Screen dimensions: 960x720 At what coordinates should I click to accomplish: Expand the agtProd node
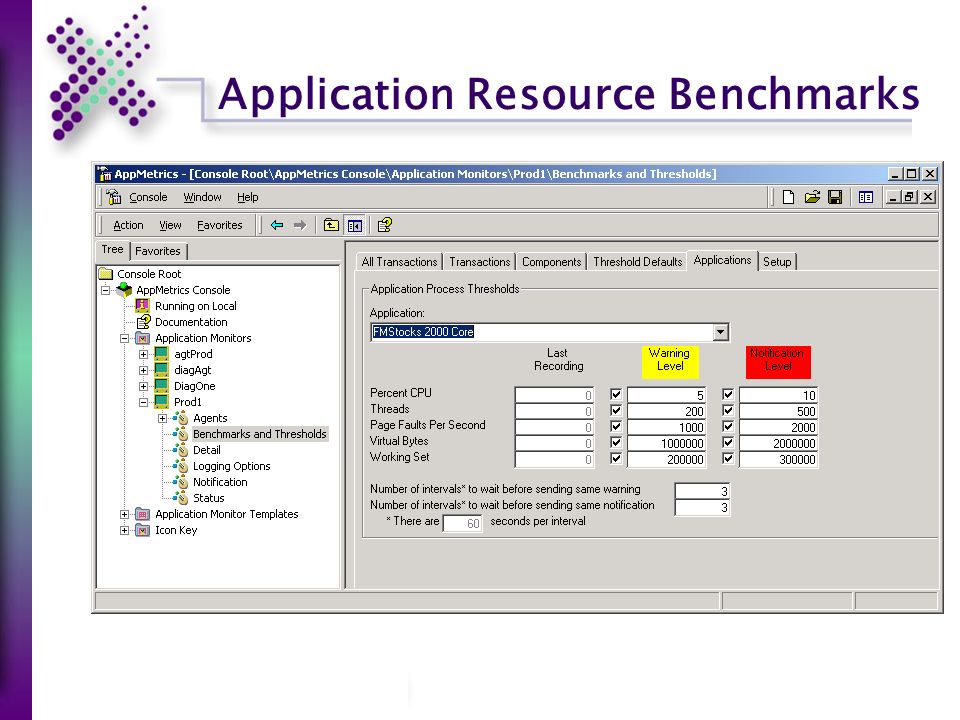point(143,354)
